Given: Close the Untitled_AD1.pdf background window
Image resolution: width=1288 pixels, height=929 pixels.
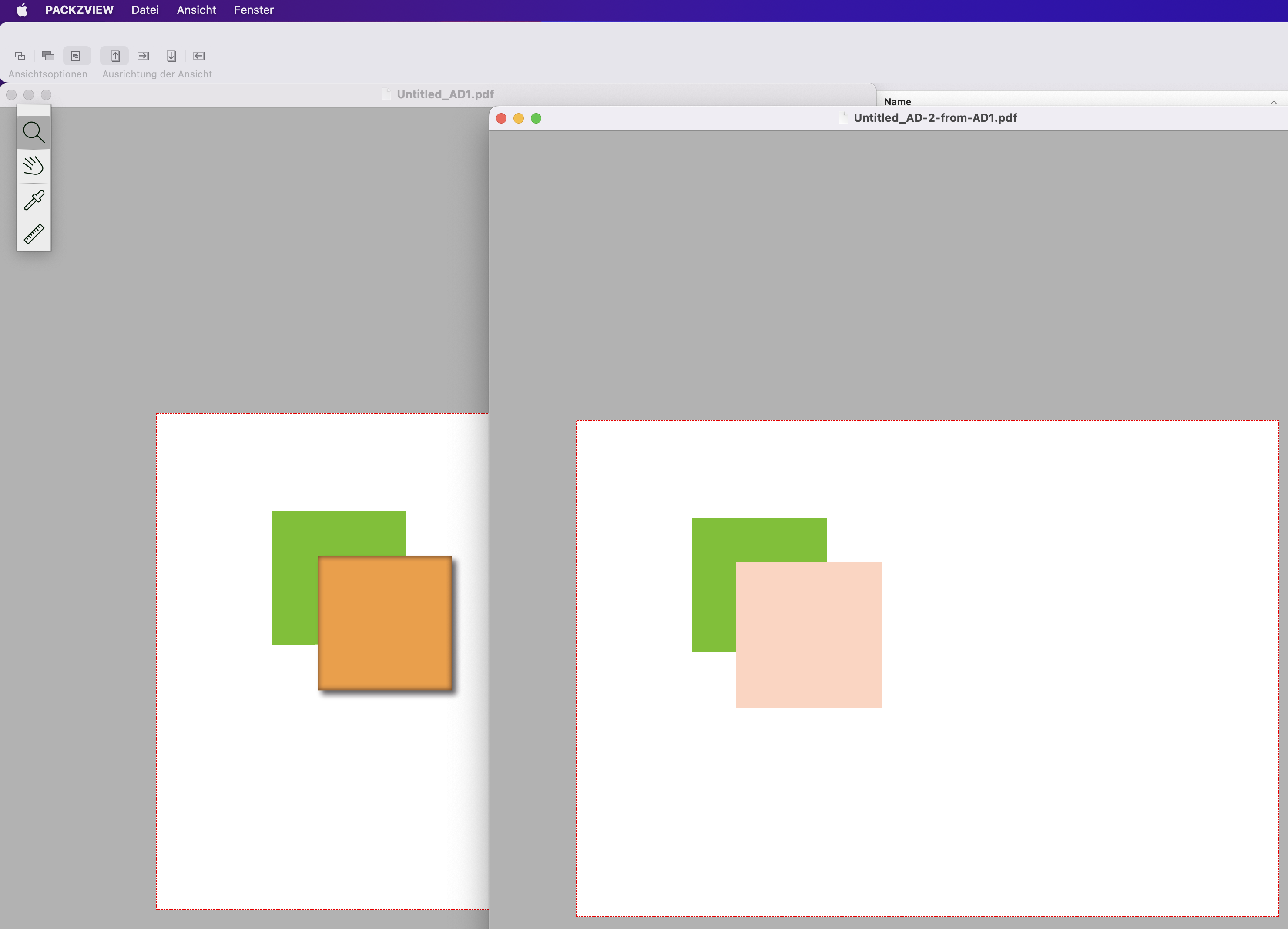Looking at the screenshot, I should 11,95.
